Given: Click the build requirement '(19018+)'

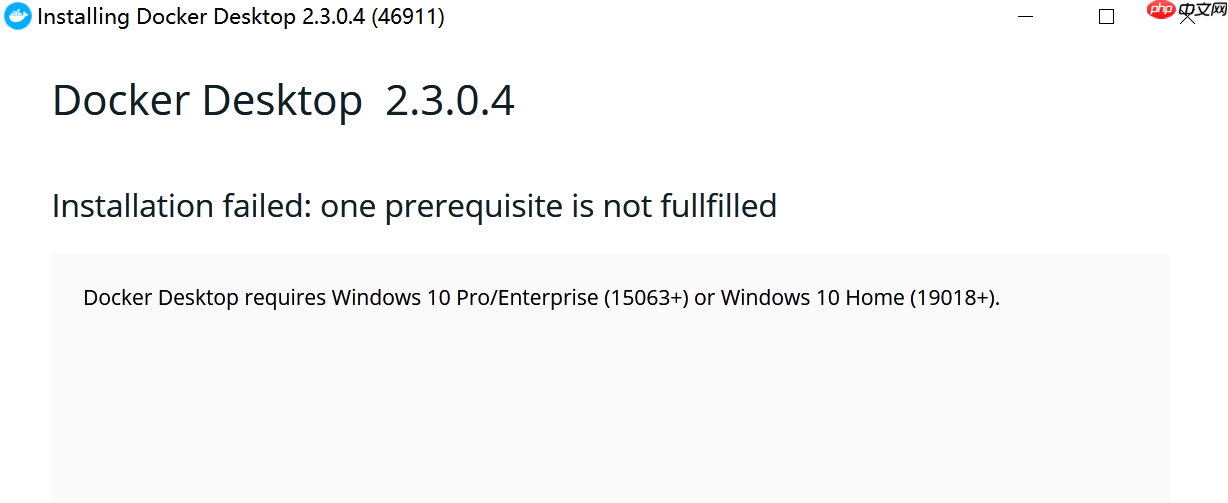Looking at the screenshot, I should (x=954, y=297).
